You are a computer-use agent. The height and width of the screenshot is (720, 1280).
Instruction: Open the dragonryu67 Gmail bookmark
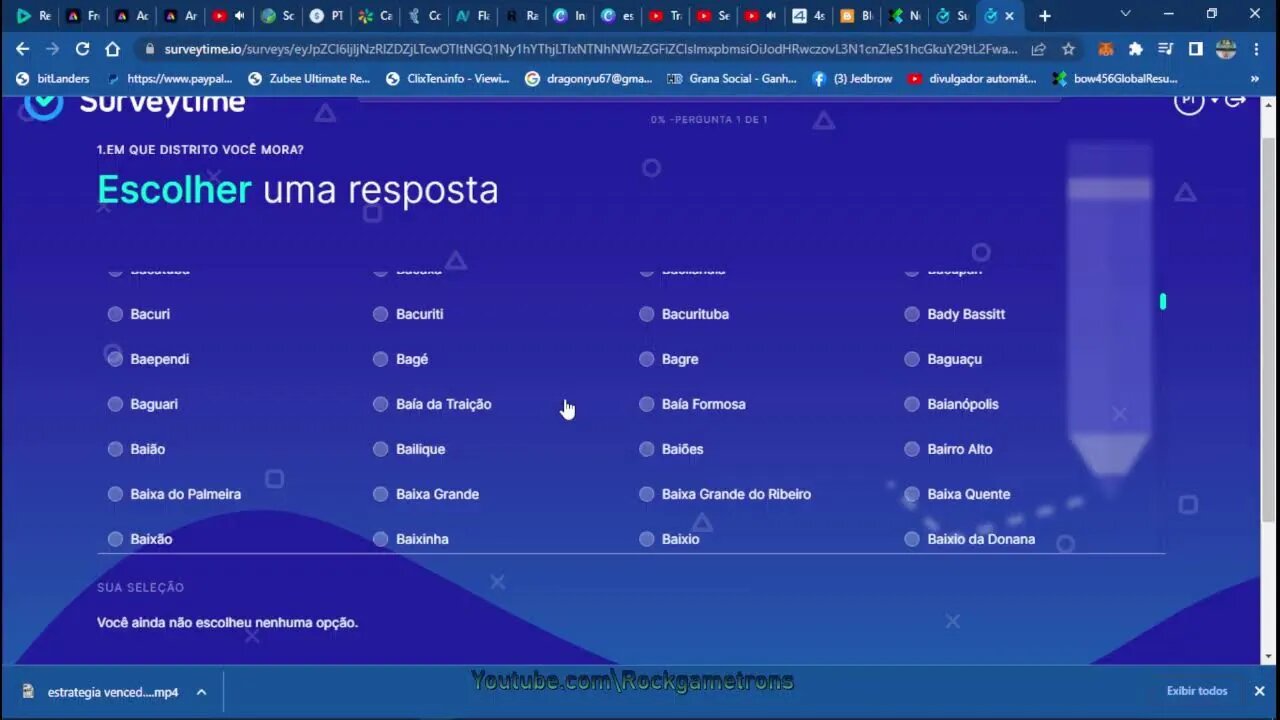pos(588,78)
